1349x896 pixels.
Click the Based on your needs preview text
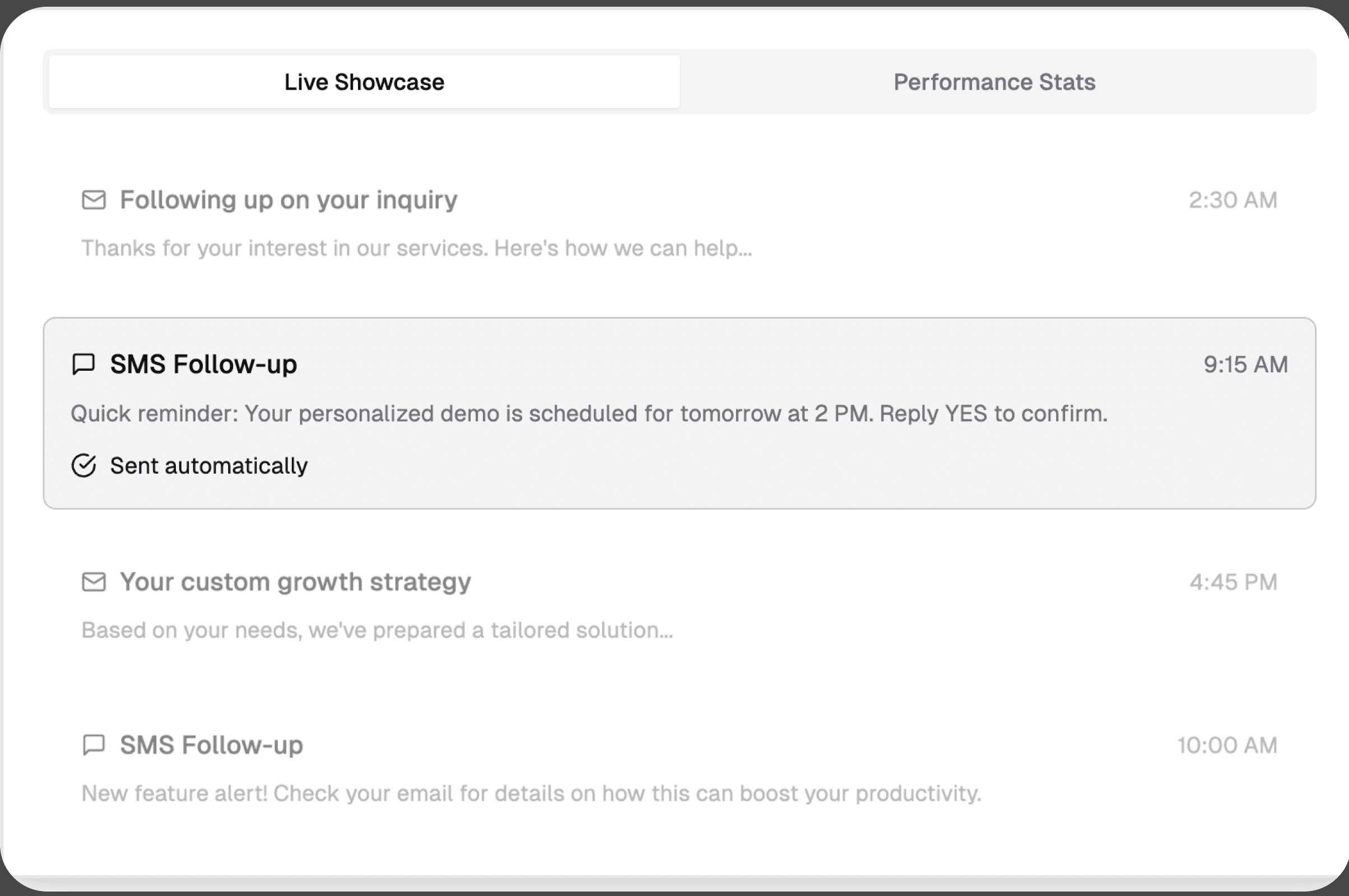point(377,629)
